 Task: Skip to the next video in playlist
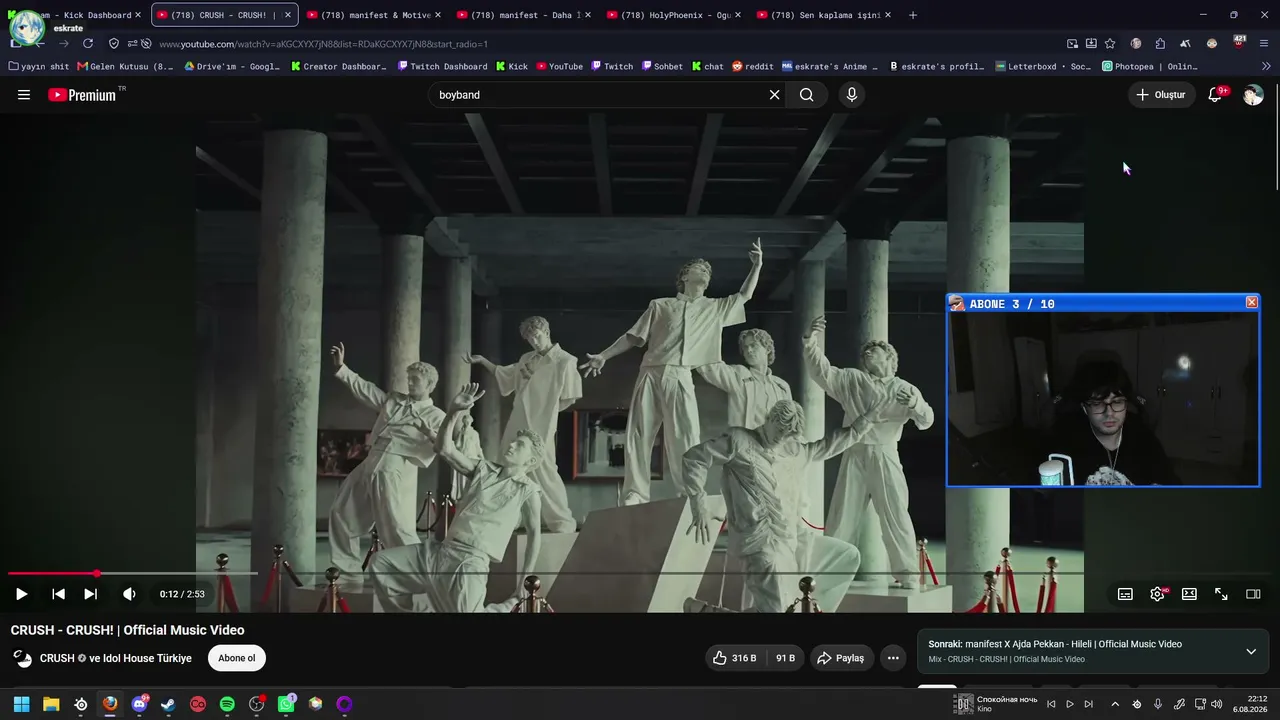pos(90,594)
